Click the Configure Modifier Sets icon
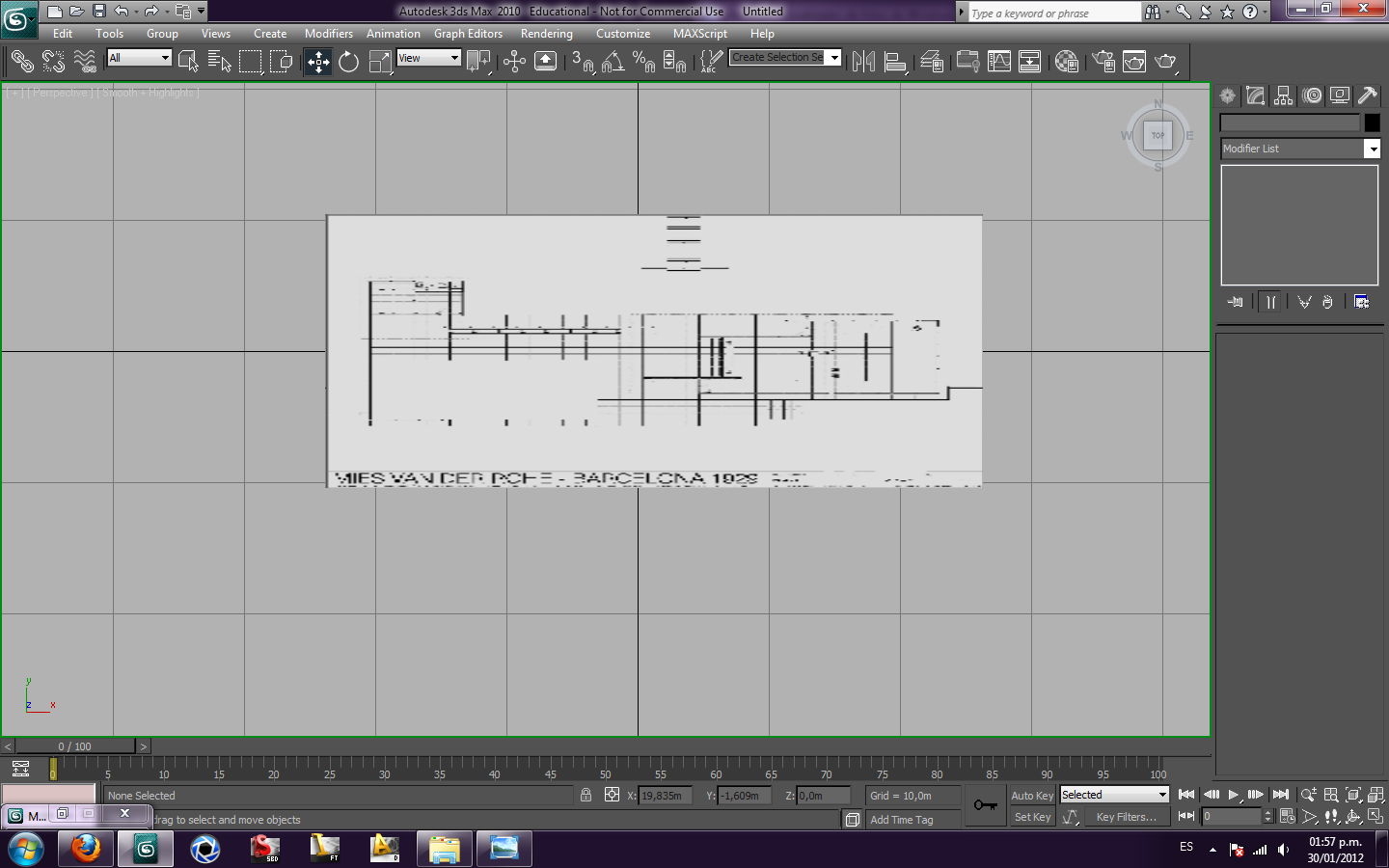Image resolution: width=1389 pixels, height=868 pixels. coord(1361,302)
